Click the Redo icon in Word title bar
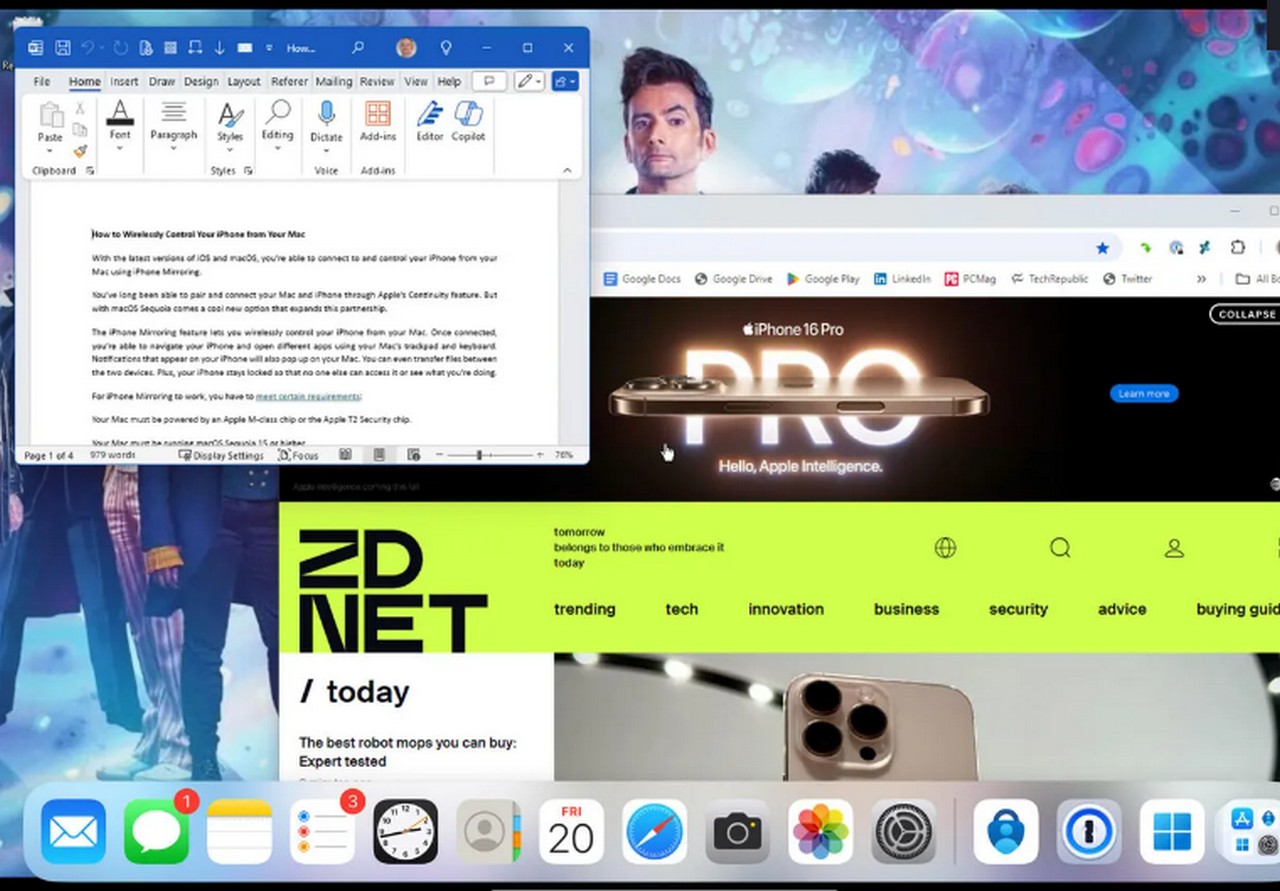The height and width of the screenshot is (891, 1280). click(x=120, y=48)
